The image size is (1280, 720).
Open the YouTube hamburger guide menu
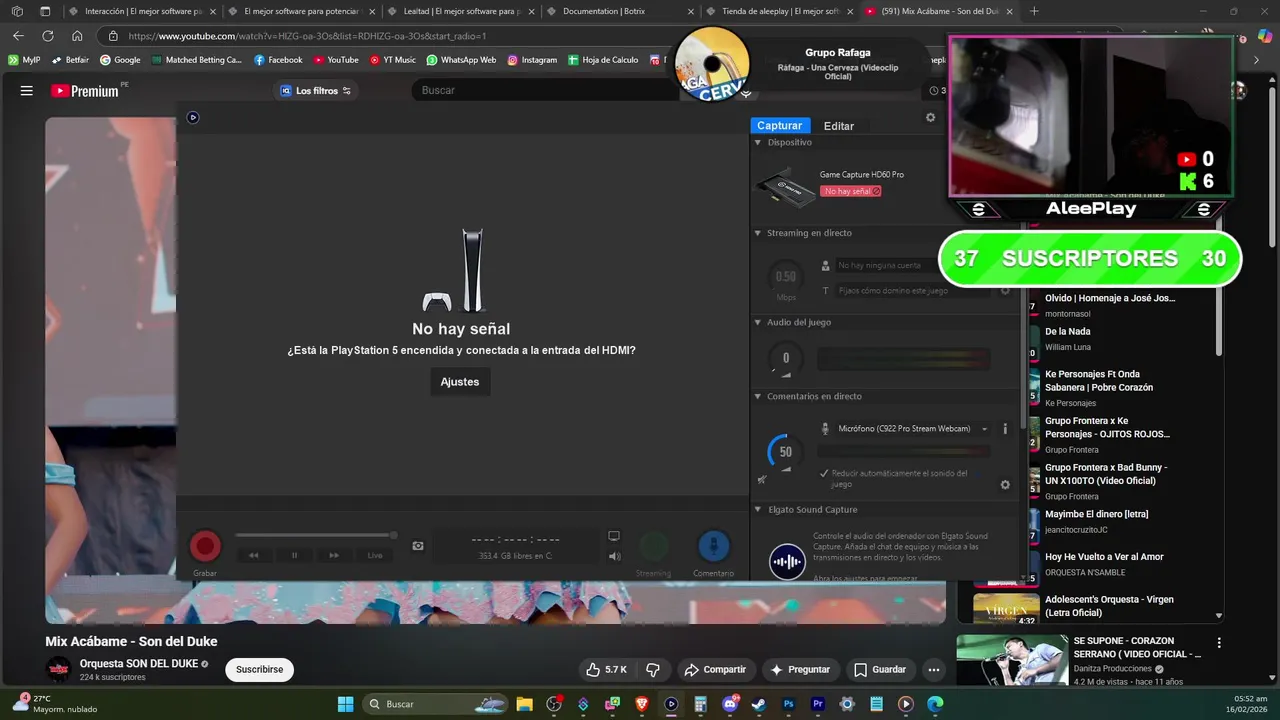pyautogui.click(x=26, y=90)
